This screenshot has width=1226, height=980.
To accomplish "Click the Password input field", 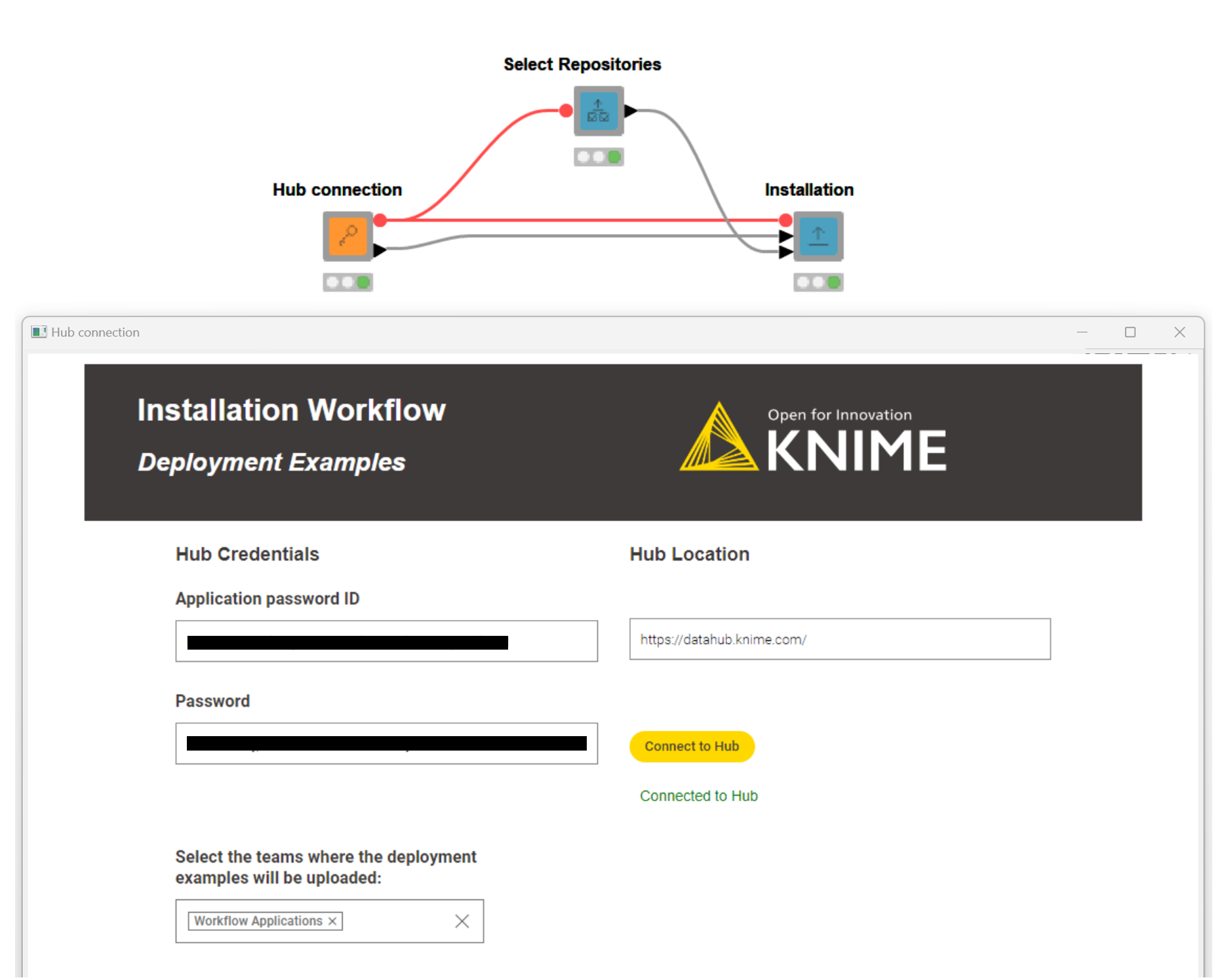I will (386, 743).
